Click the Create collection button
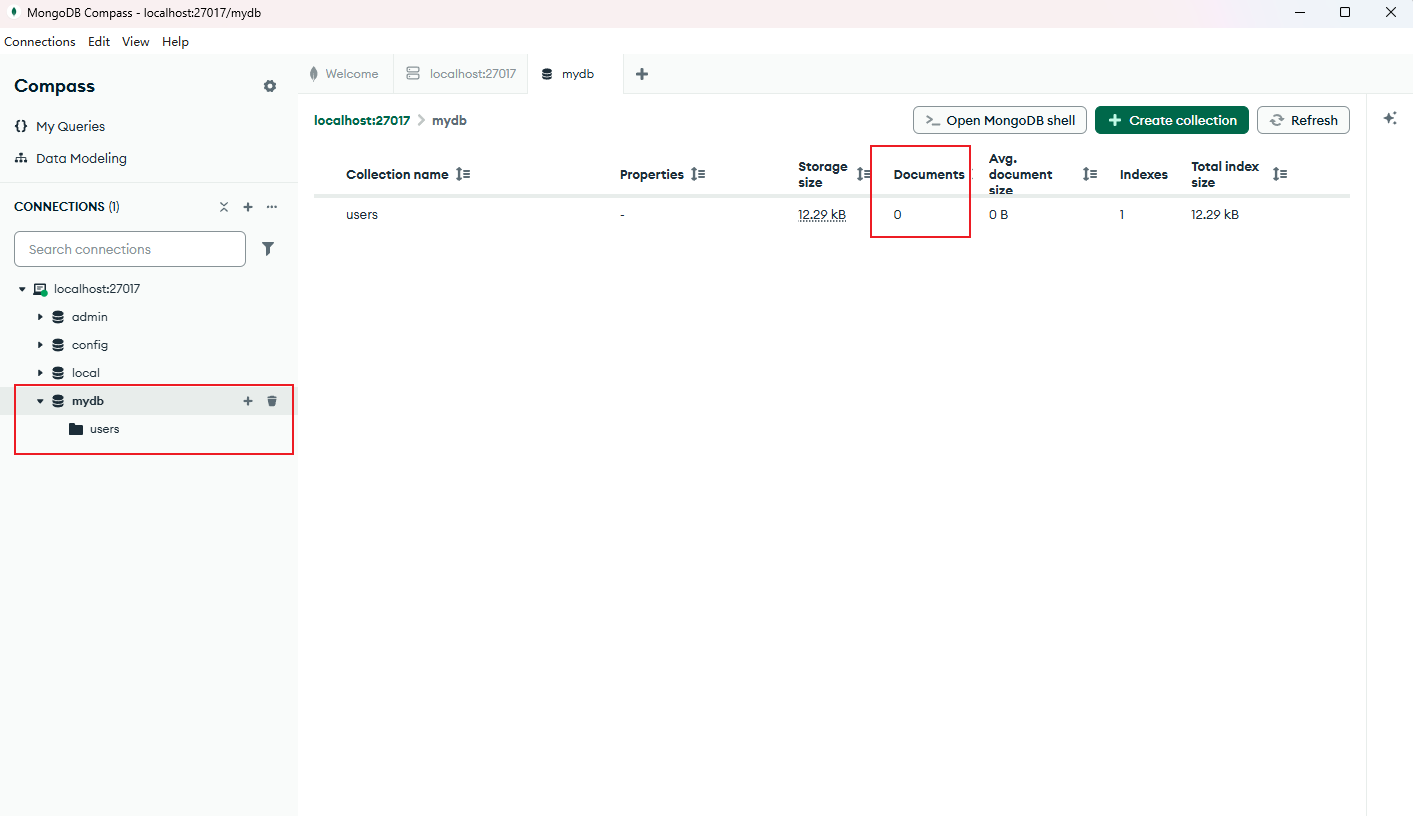The image size is (1413, 816). [x=1171, y=120]
